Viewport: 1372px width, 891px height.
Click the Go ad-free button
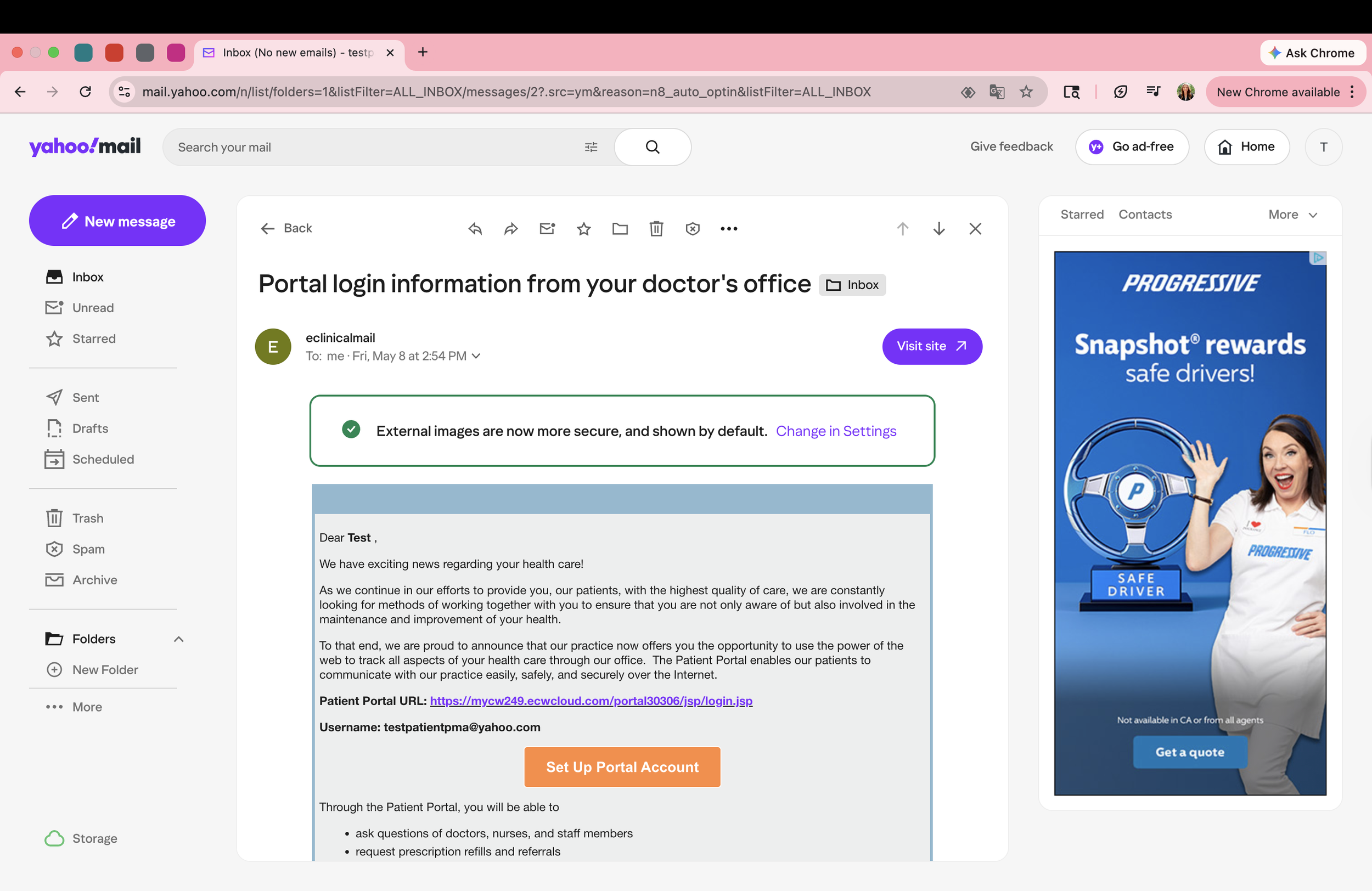(1132, 147)
